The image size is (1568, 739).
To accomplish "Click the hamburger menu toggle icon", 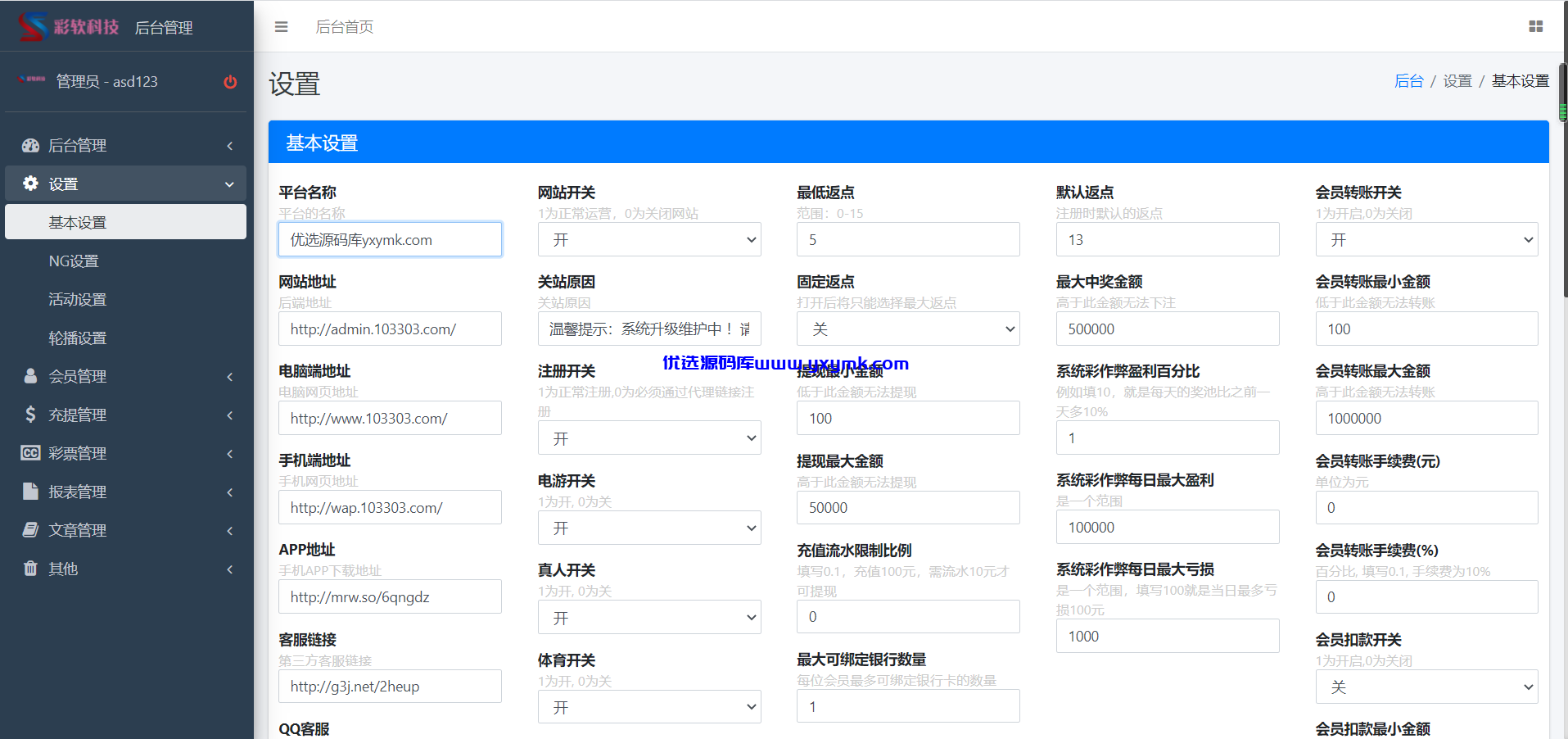I will pyautogui.click(x=281, y=27).
